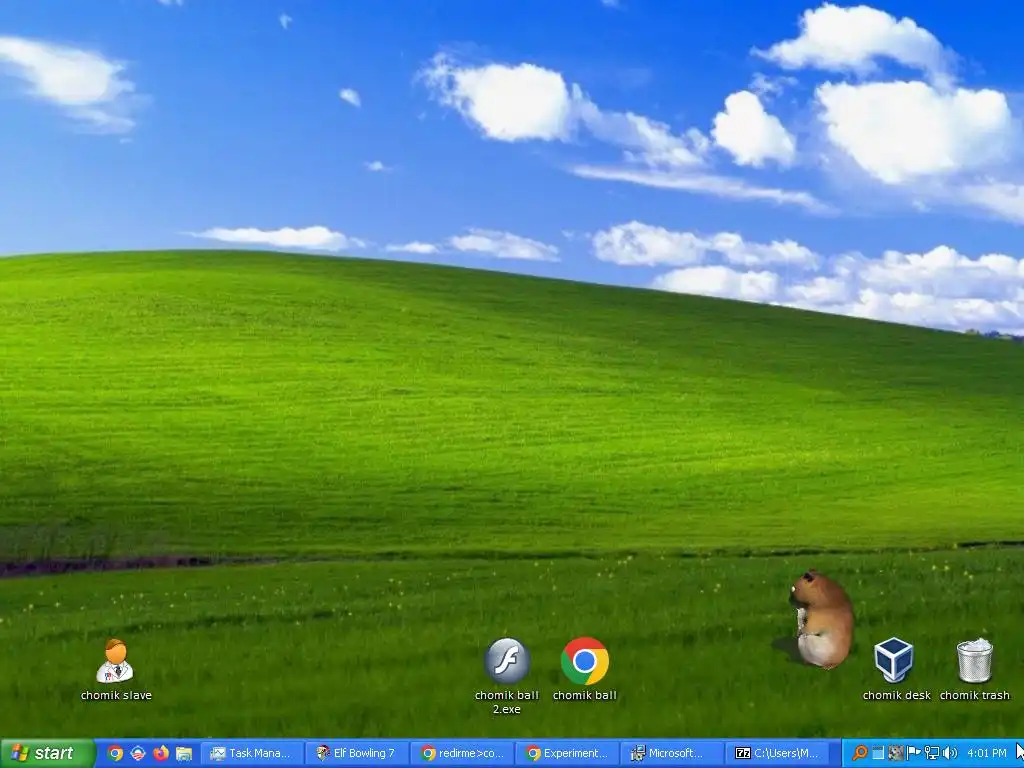Click the Obama-logo quick launch icon
The image size is (1024, 768).
click(x=138, y=753)
